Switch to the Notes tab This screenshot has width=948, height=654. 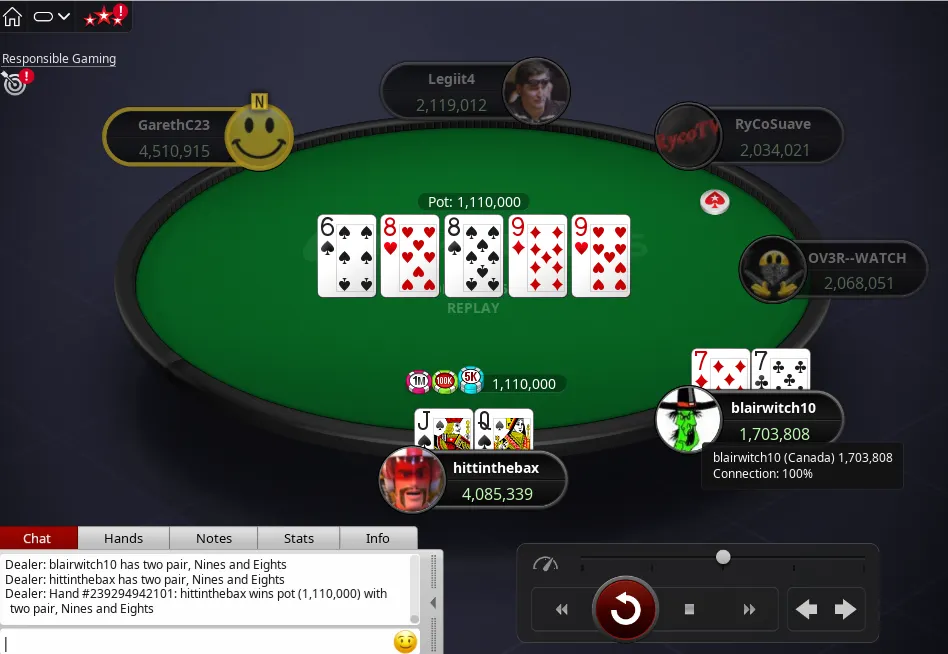click(x=214, y=538)
